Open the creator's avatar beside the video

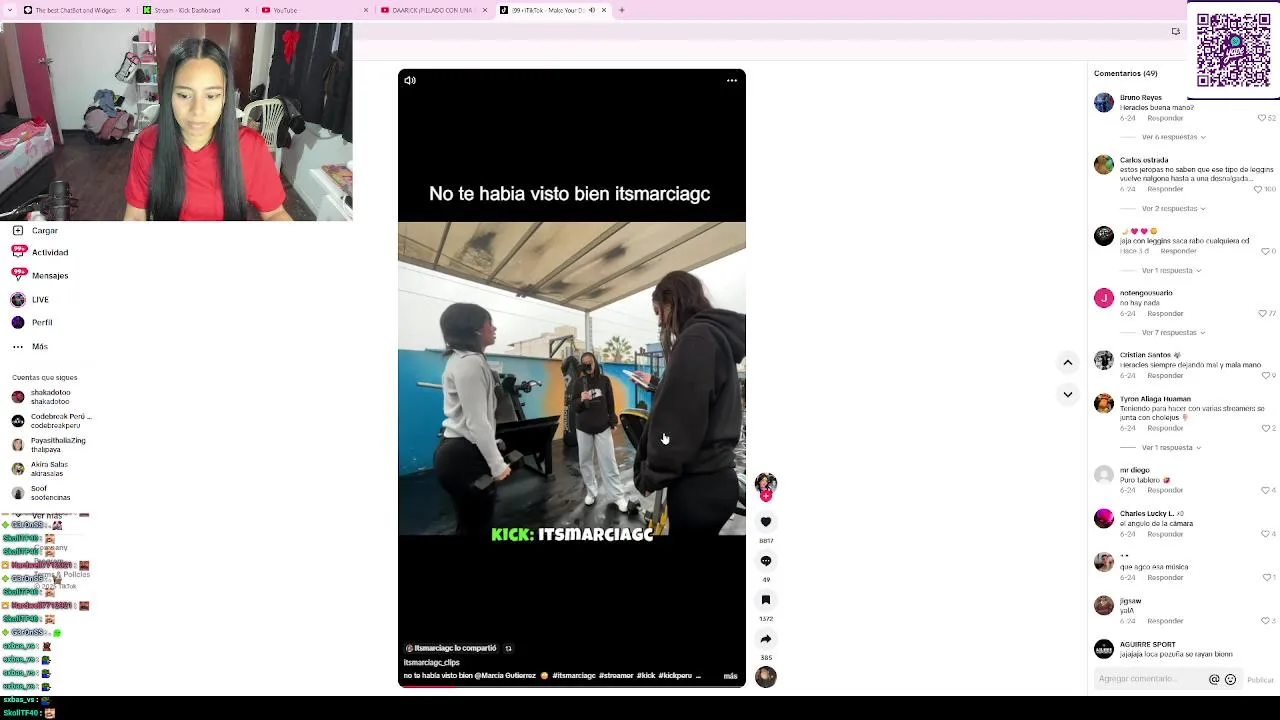[766, 485]
